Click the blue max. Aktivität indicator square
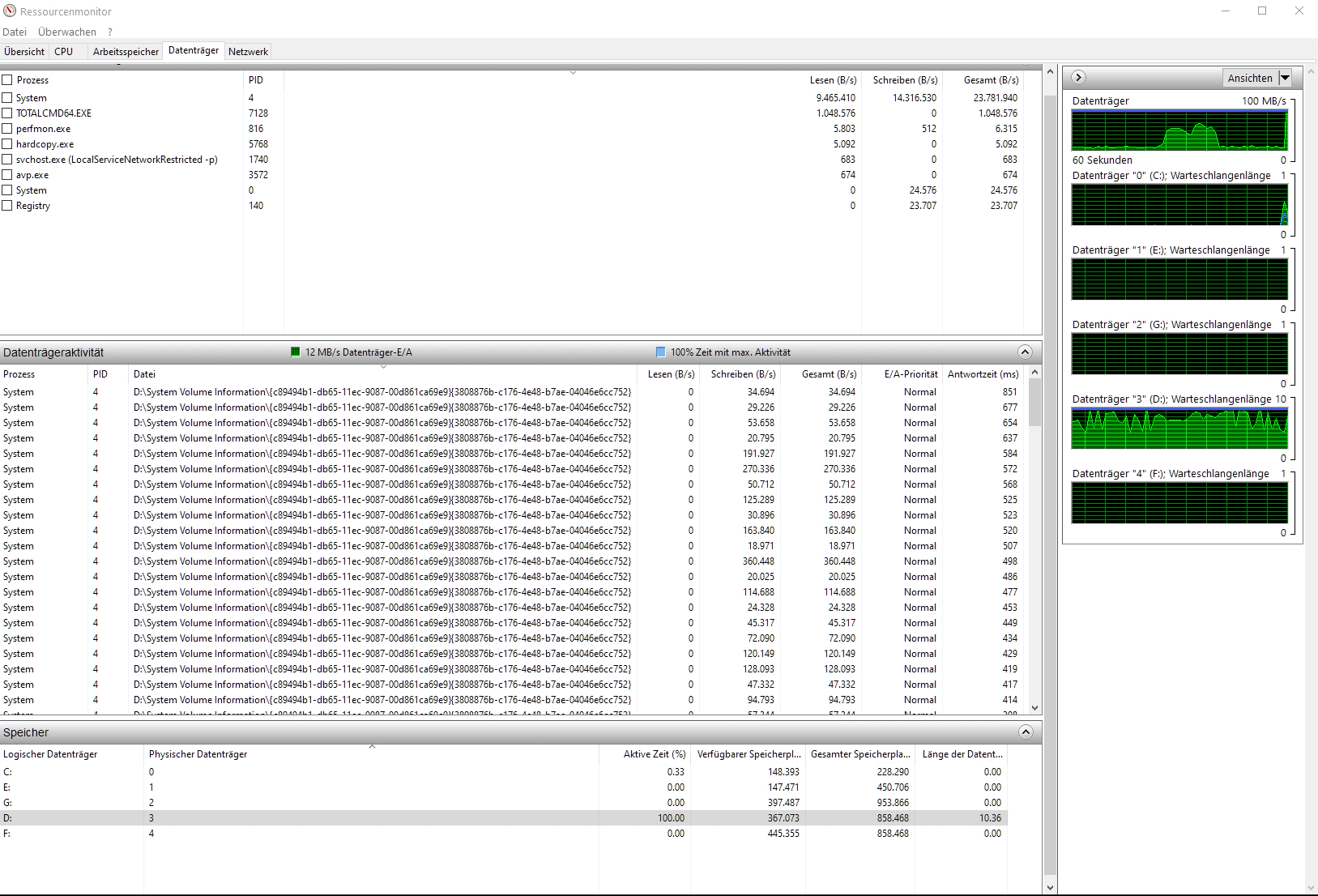 pos(660,352)
